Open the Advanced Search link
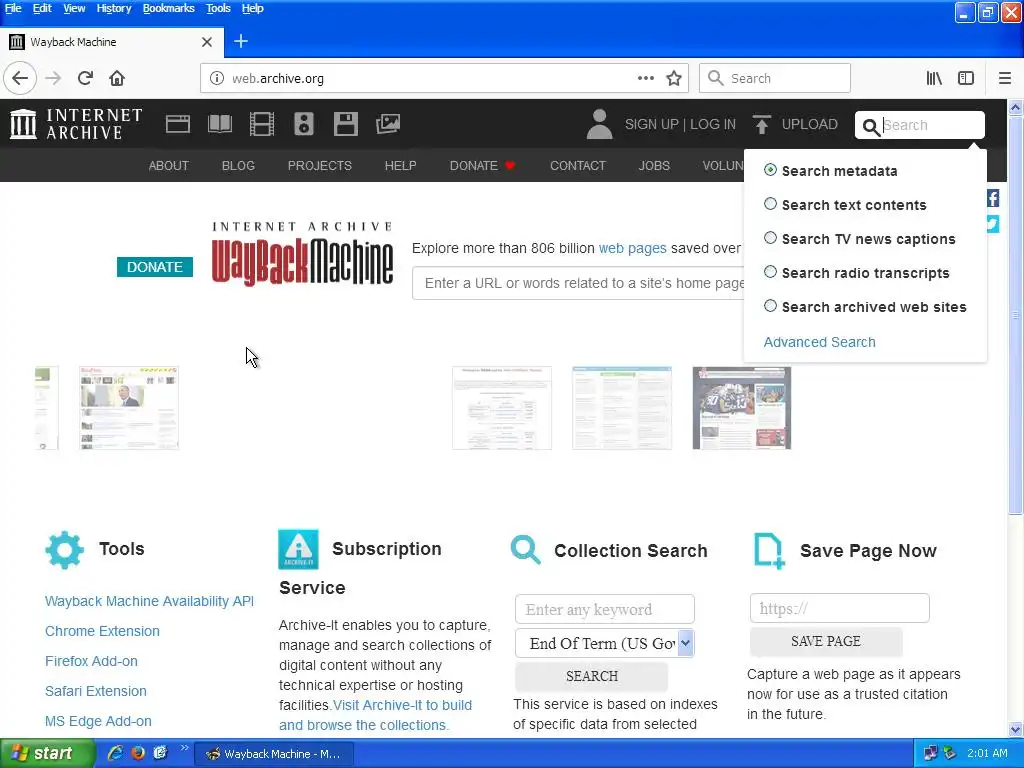The width and height of the screenshot is (1024, 768). [820, 342]
